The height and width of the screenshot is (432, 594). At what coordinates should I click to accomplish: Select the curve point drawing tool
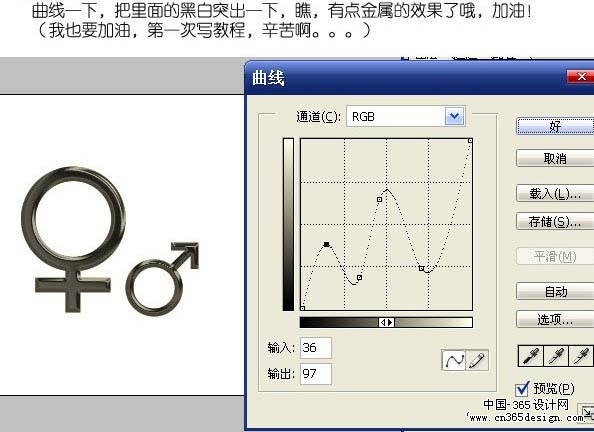pos(453,360)
